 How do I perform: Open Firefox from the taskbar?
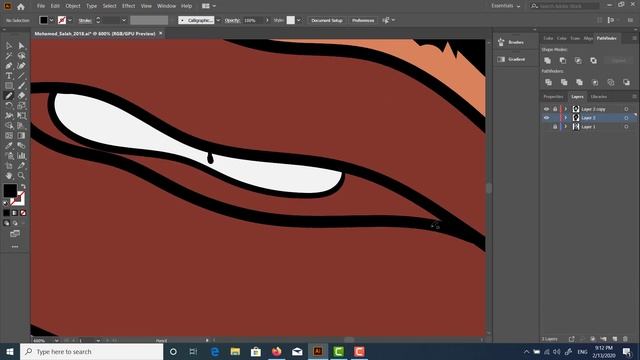(277, 351)
